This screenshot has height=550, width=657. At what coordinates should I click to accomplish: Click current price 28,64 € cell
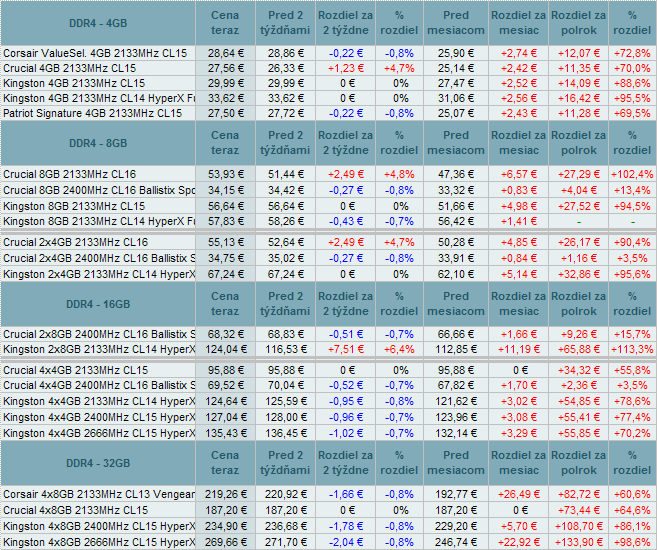(x=225, y=53)
